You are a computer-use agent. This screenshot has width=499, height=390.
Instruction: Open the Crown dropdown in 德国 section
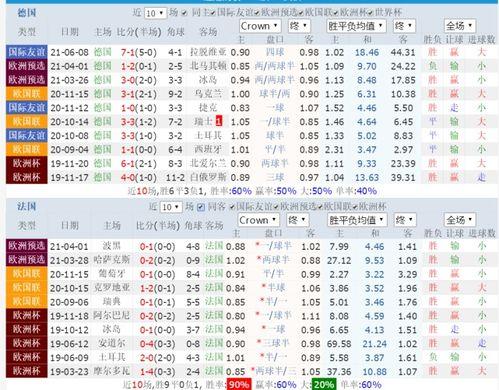coord(260,26)
